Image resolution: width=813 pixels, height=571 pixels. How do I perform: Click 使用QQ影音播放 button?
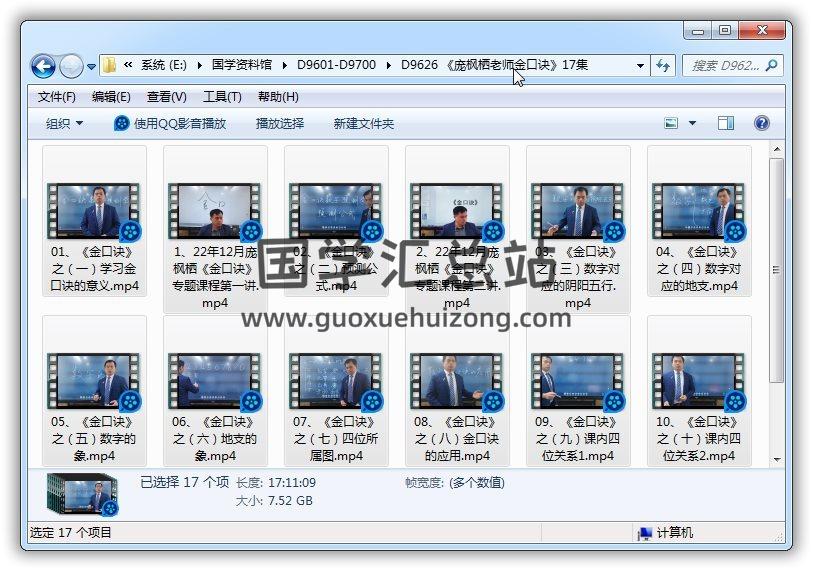coord(170,124)
